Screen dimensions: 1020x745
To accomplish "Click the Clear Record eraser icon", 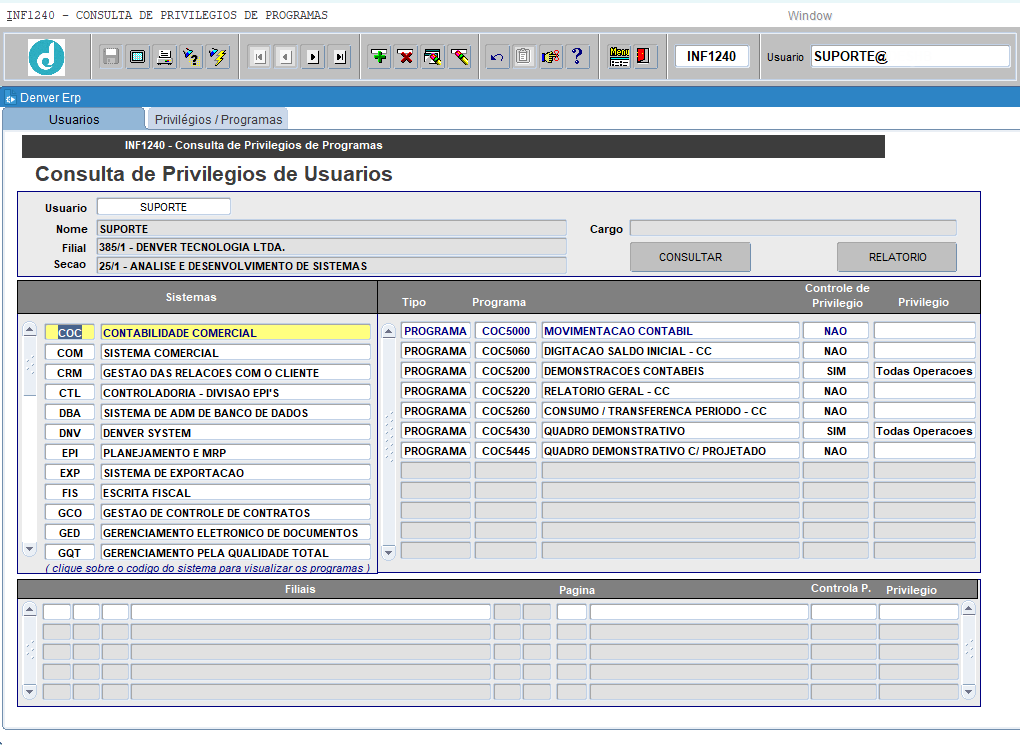I will click(460, 57).
